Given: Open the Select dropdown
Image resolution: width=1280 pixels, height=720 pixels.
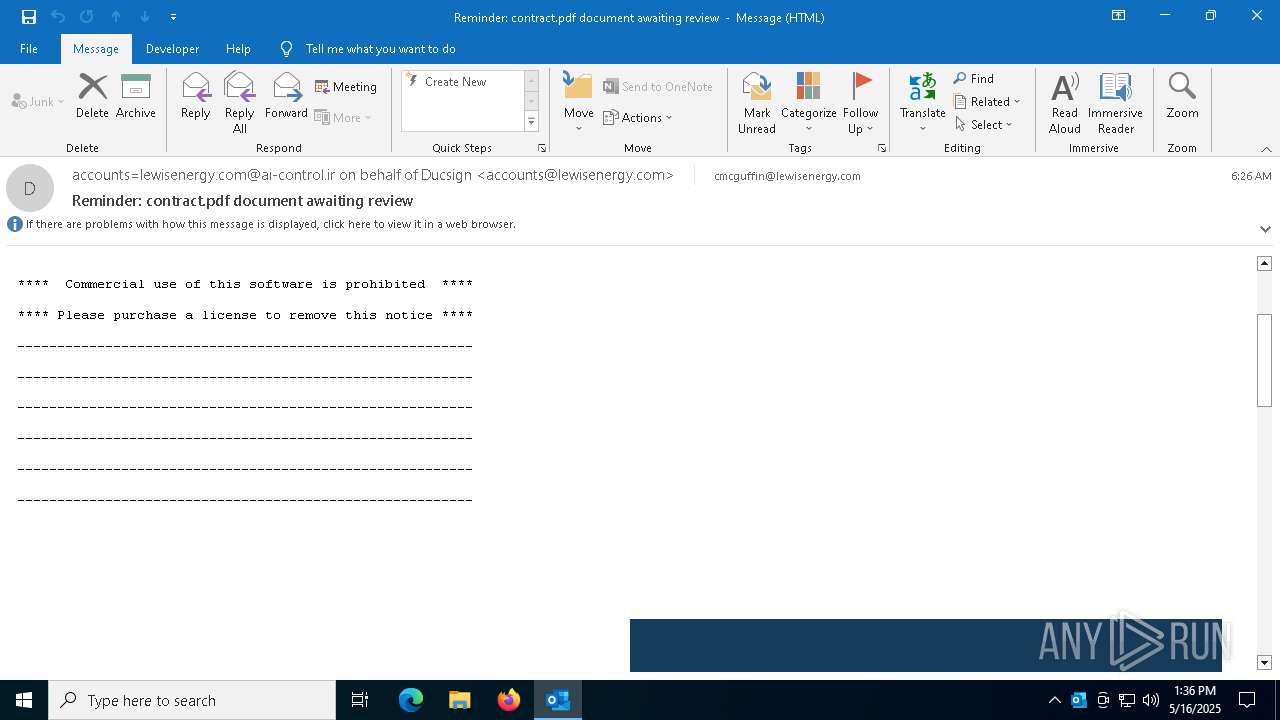Looking at the screenshot, I should pos(984,125).
